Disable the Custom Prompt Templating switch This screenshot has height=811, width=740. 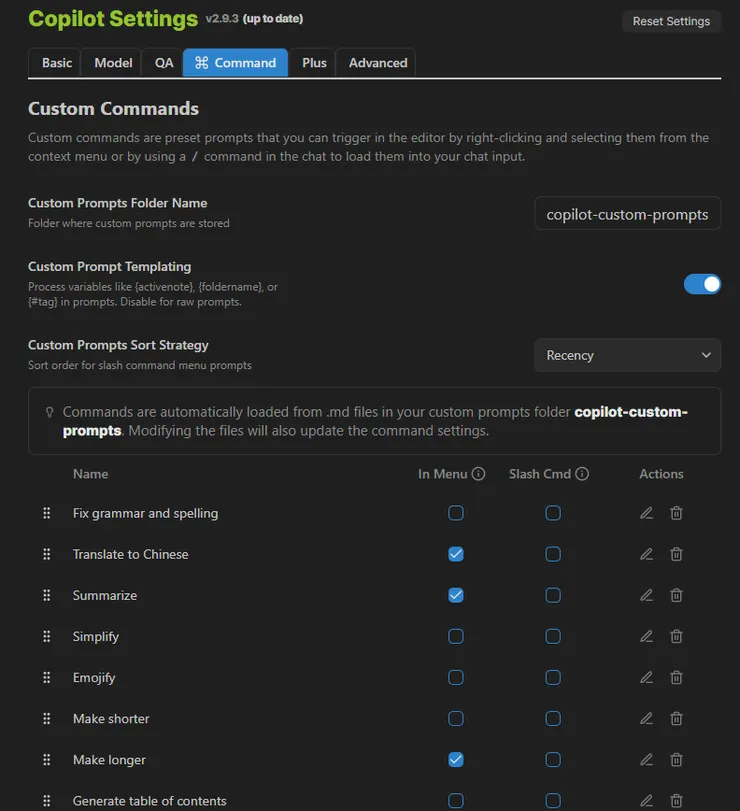pos(702,284)
